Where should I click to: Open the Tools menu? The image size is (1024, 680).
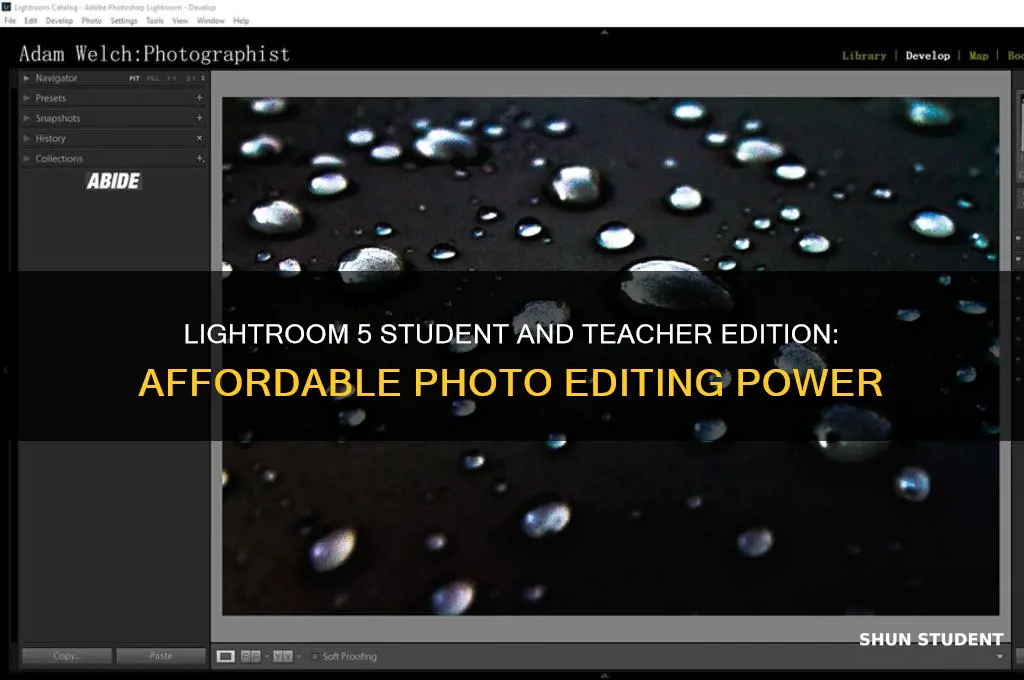coord(155,21)
